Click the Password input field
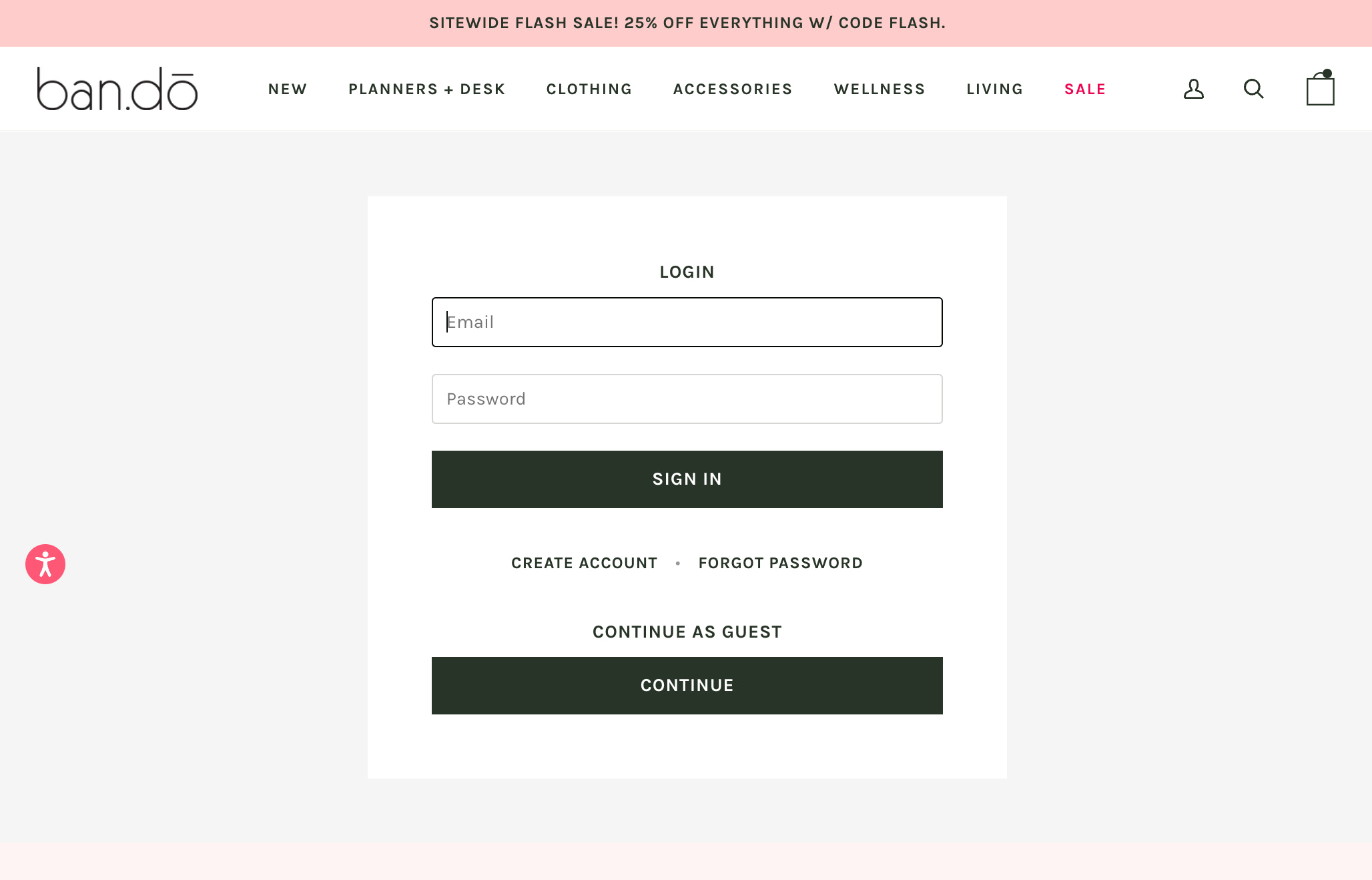Viewport: 1372px width, 880px height. 687,398
